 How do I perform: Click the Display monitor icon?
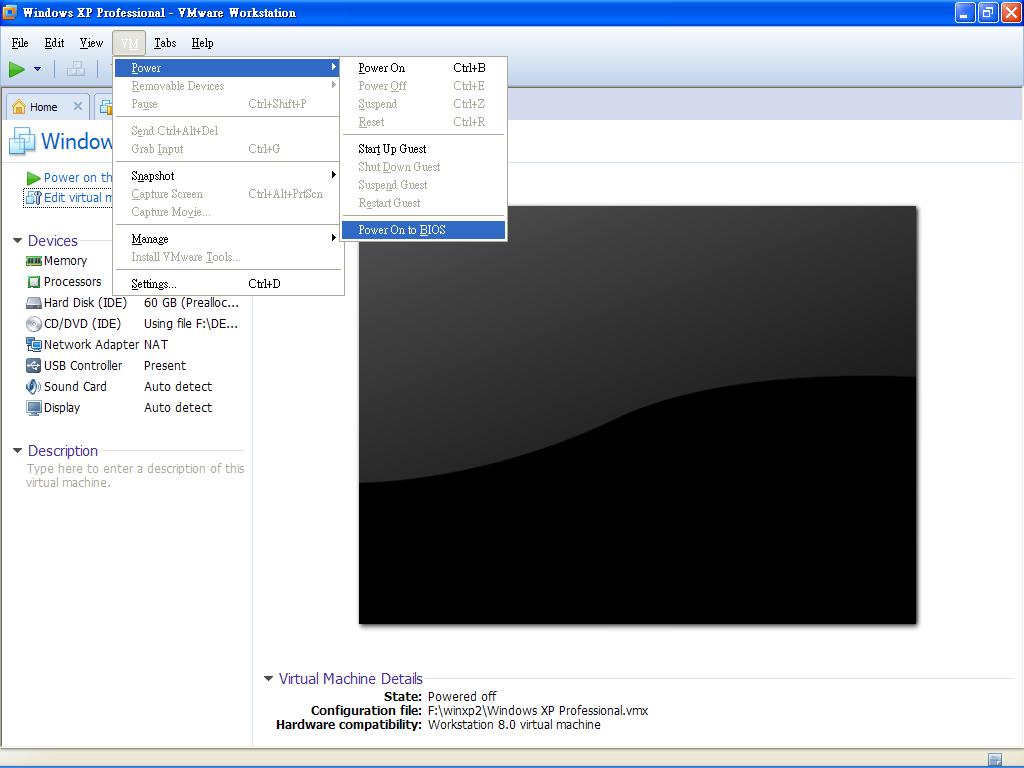(34, 408)
